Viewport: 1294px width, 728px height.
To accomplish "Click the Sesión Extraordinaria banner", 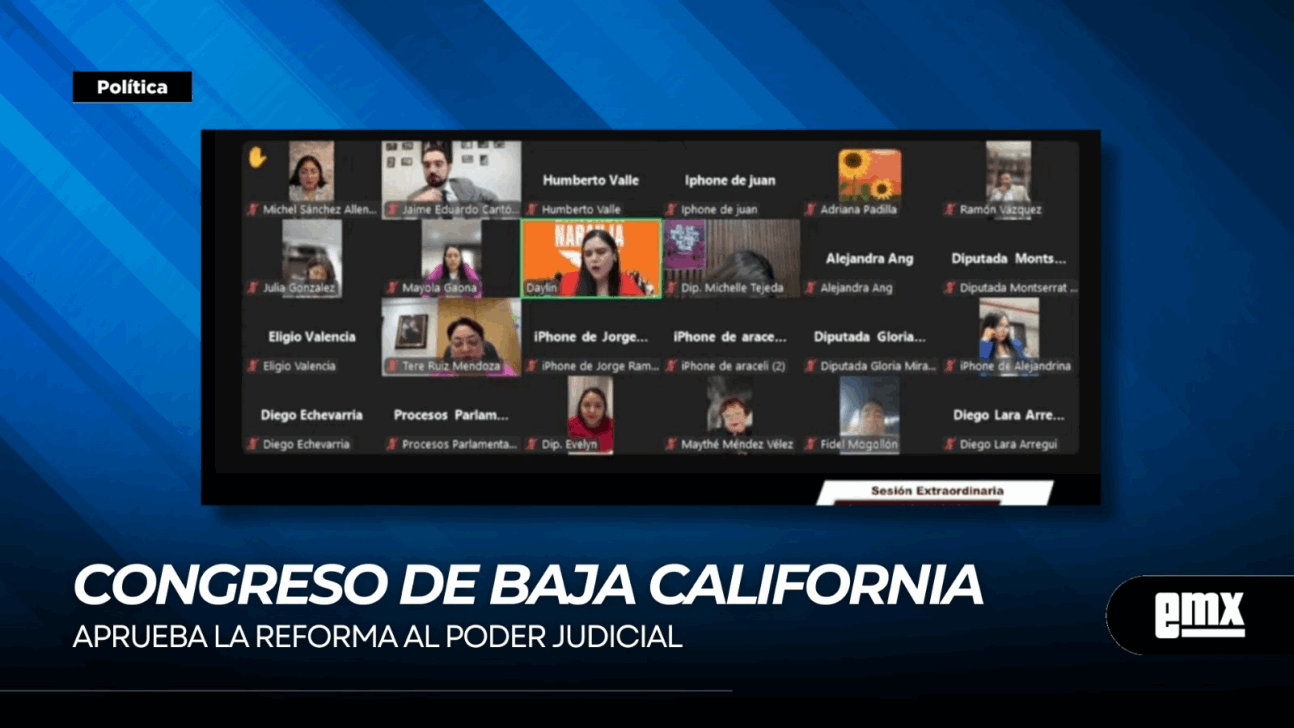I will [x=936, y=492].
